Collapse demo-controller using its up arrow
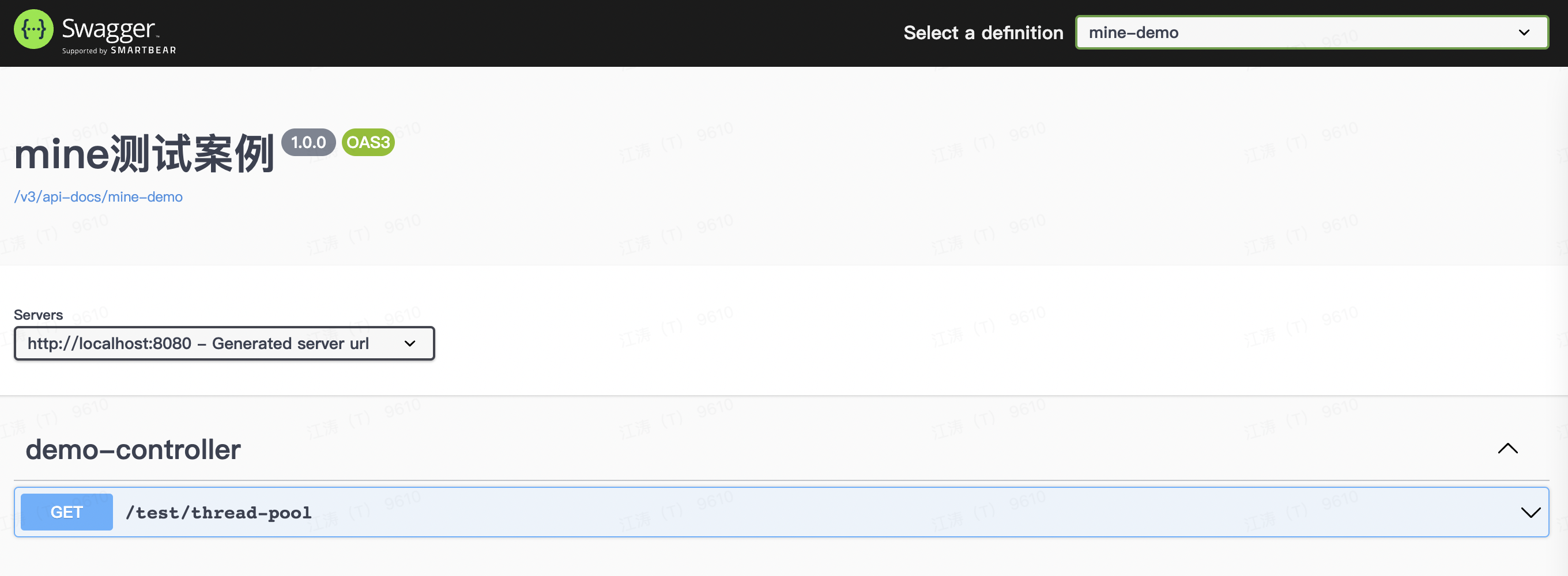 pos(1507,449)
